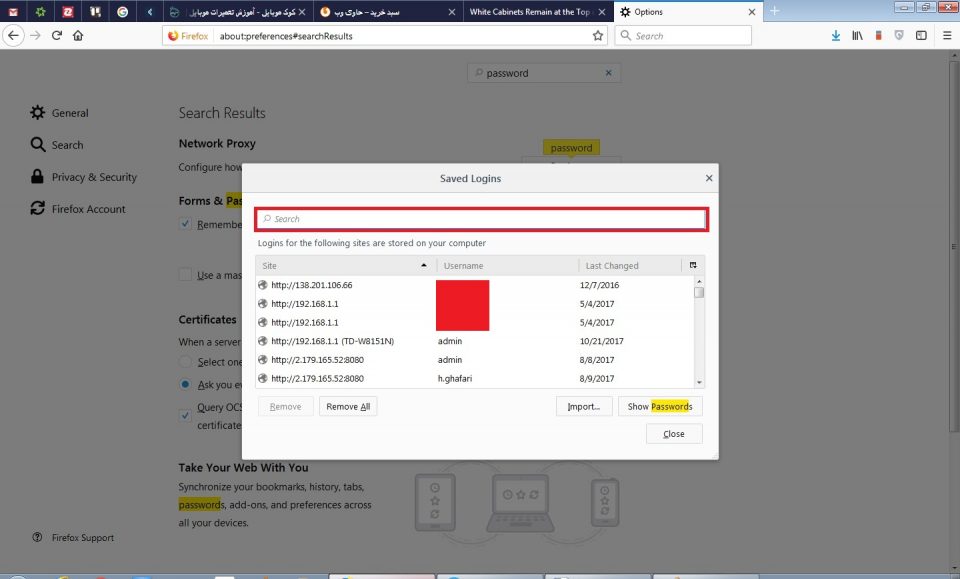Open new tab with plus icon
The height and width of the screenshot is (579, 960).
click(x=774, y=11)
